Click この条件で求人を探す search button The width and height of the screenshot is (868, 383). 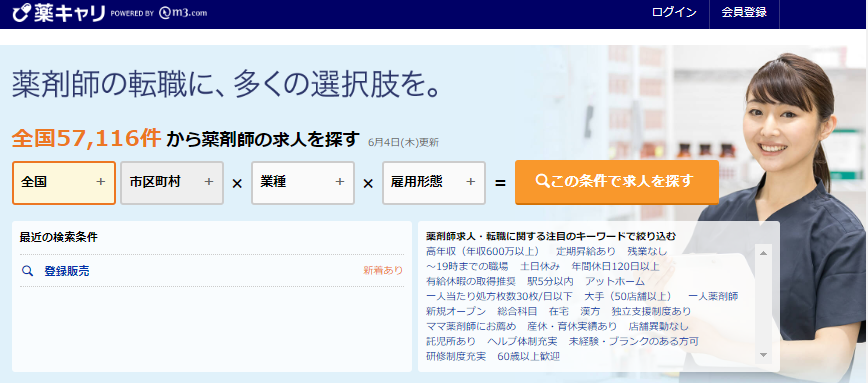point(617,182)
